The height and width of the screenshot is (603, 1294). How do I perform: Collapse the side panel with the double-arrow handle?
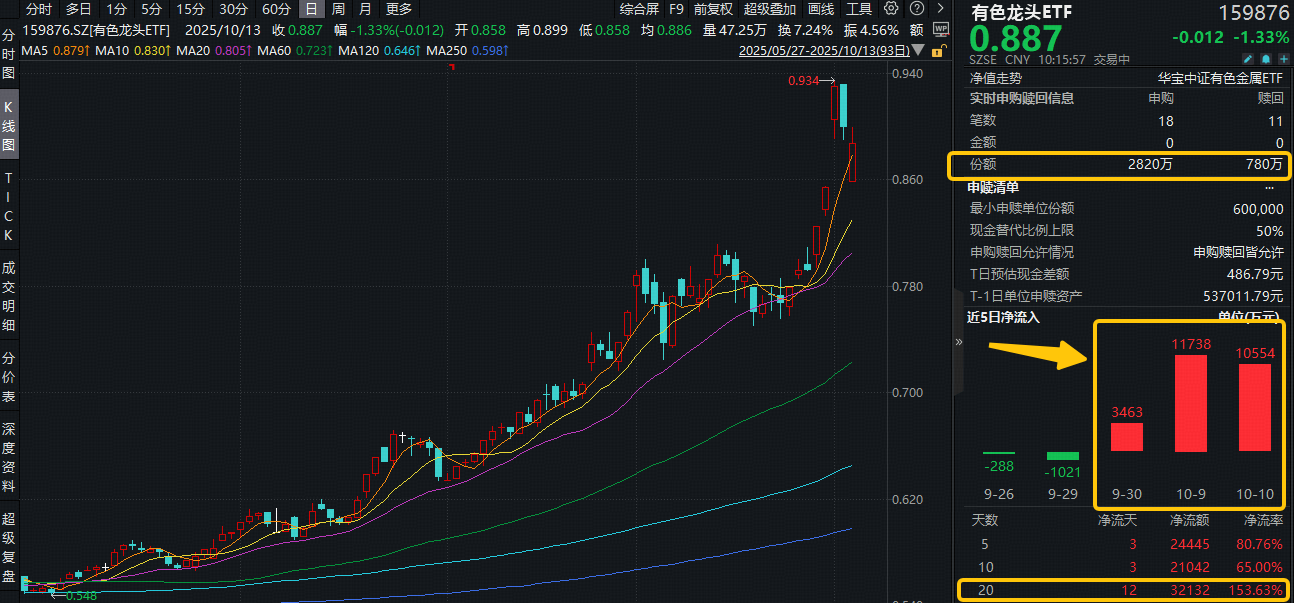pyautogui.click(x=959, y=342)
